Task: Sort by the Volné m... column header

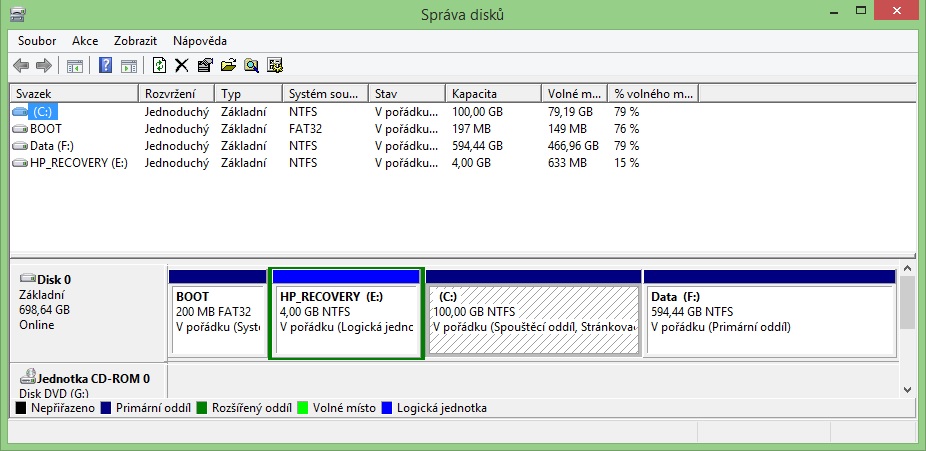Action: [575, 94]
